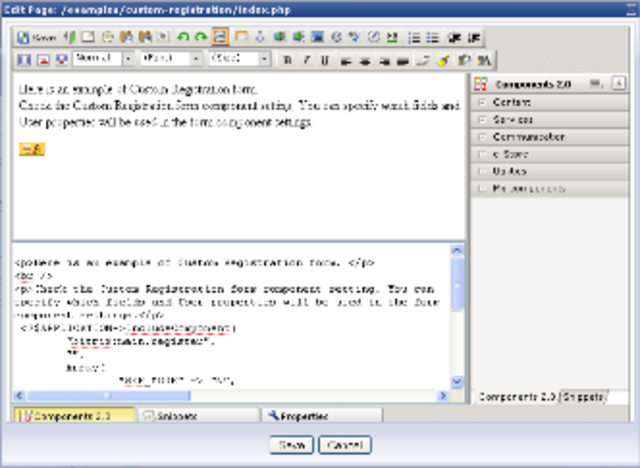Screen dimensions: 640x468
Task: Expand the Services components section
Action: (x=482, y=120)
